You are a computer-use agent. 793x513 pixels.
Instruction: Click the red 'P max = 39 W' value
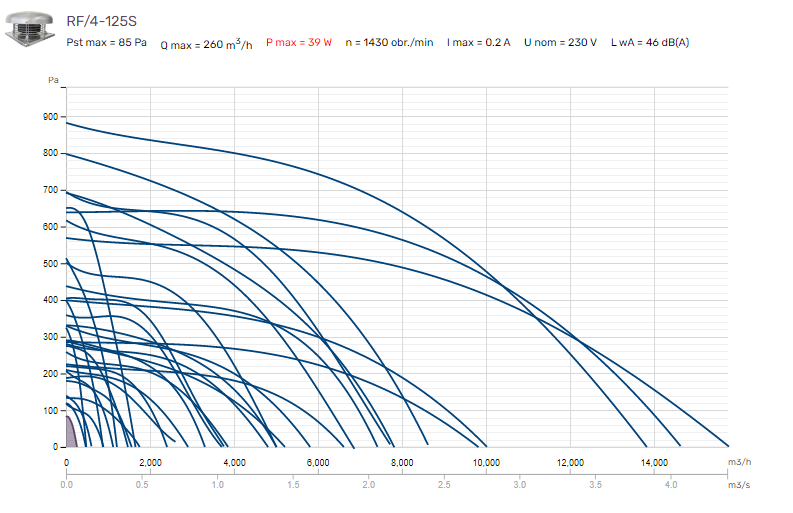(x=299, y=42)
